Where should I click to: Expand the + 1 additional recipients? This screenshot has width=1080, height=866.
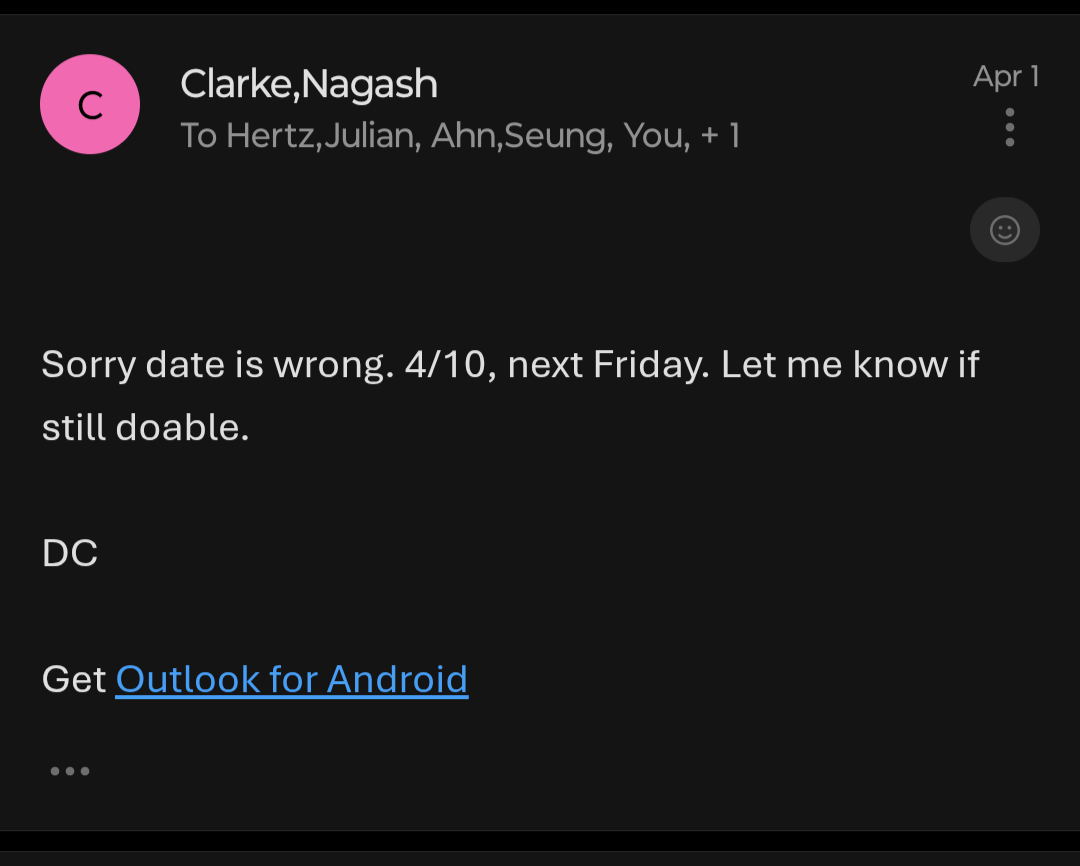point(720,136)
